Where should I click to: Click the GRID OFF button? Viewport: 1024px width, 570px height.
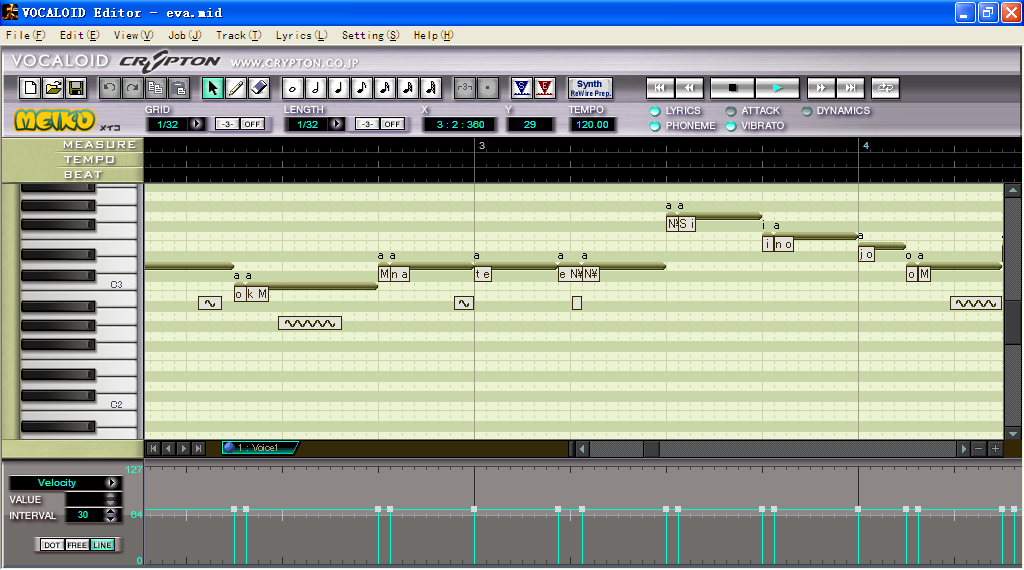pyautogui.click(x=252, y=124)
